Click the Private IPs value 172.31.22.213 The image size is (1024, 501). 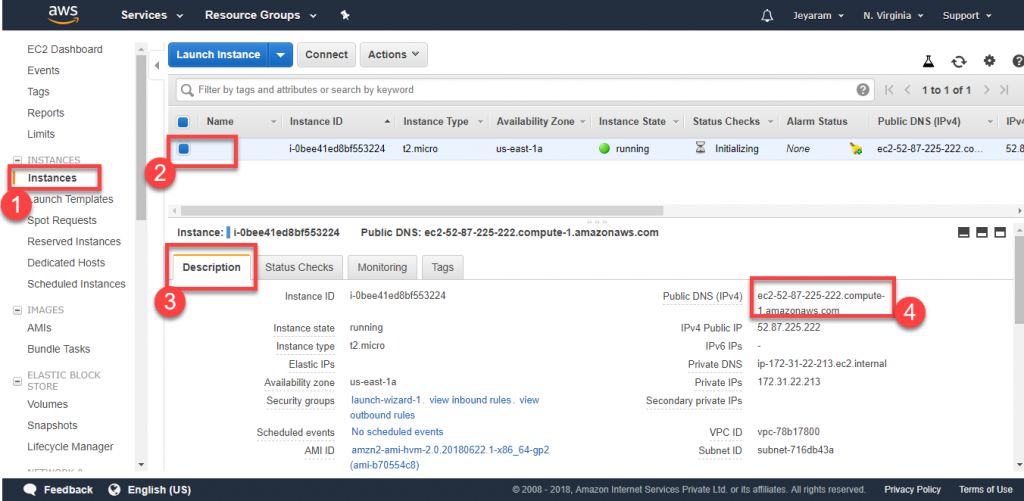click(x=789, y=381)
